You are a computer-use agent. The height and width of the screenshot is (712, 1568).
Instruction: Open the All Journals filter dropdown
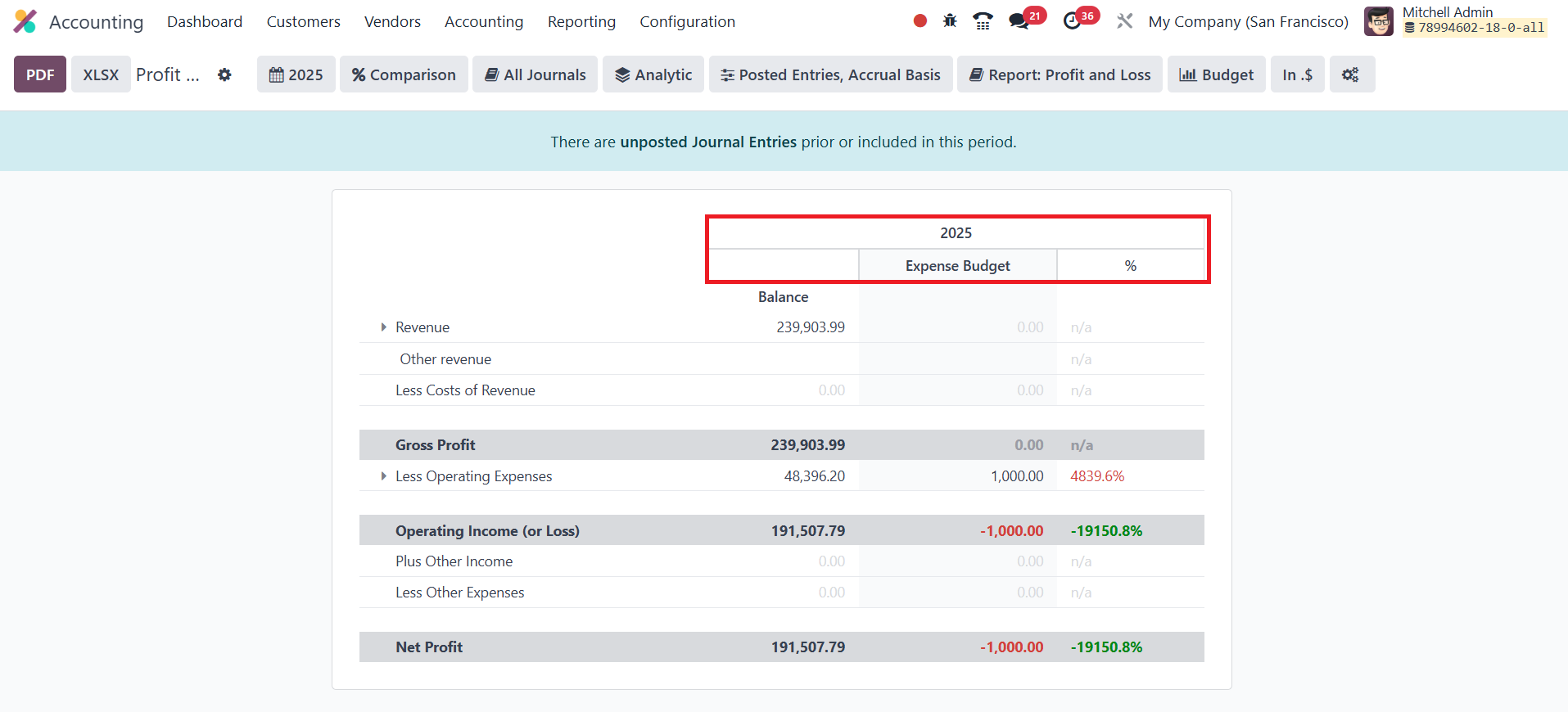coord(535,74)
